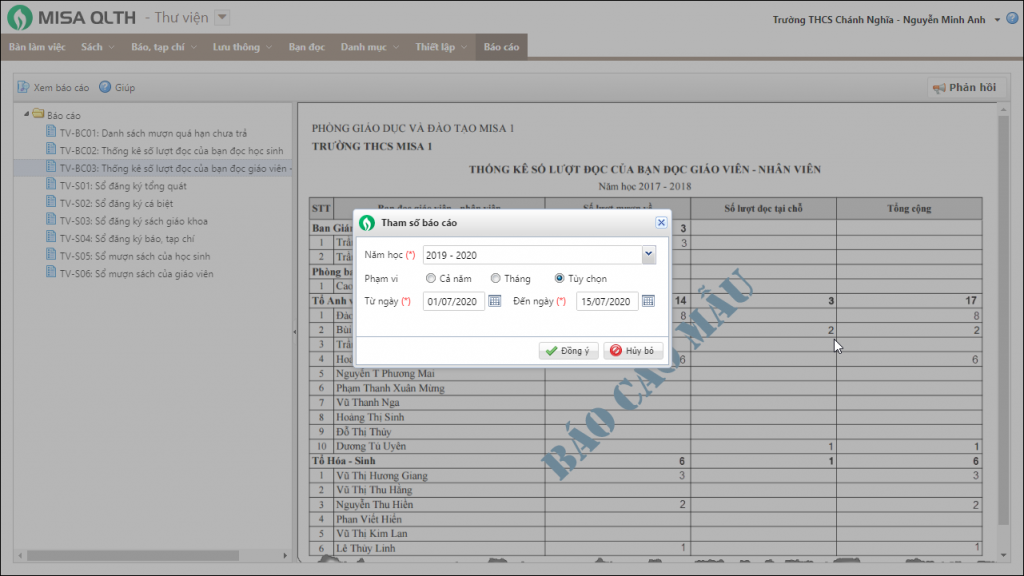The image size is (1024, 576).
Task: Click the report preview's vertical scrollbar
Action: click(x=1004, y=320)
